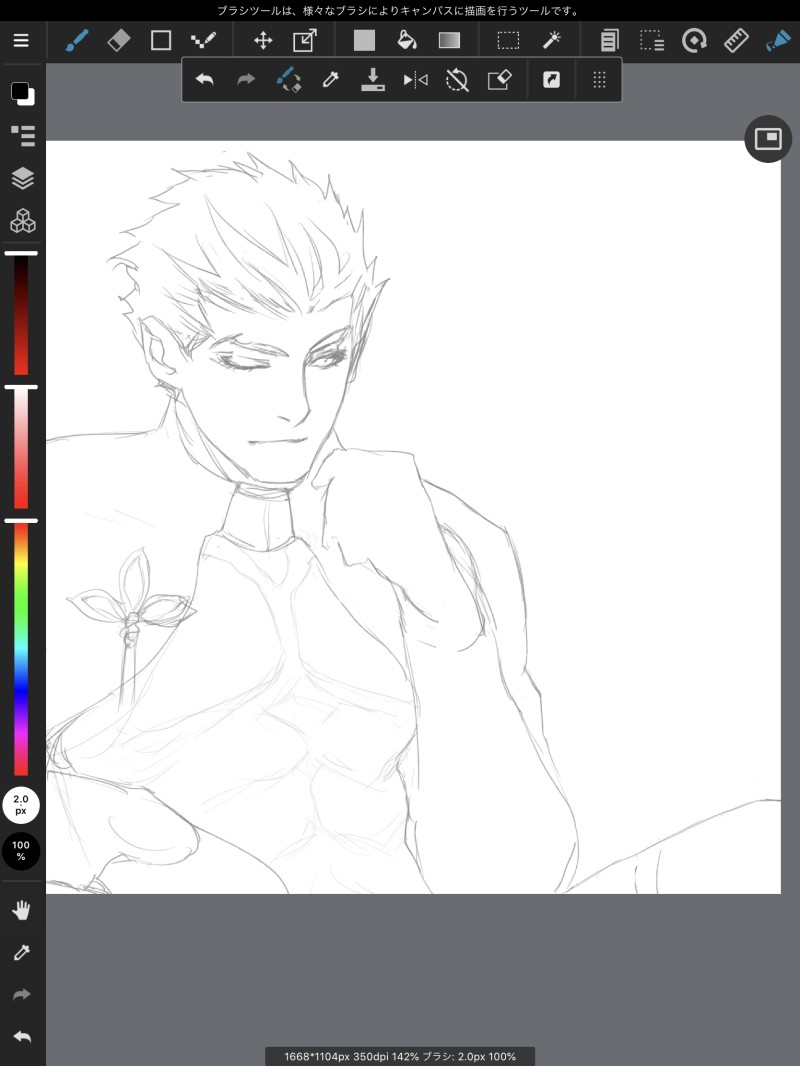Toggle the navigator preview window button
Image resolution: width=800 pixels, height=1066 pixels.
pos(768,139)
